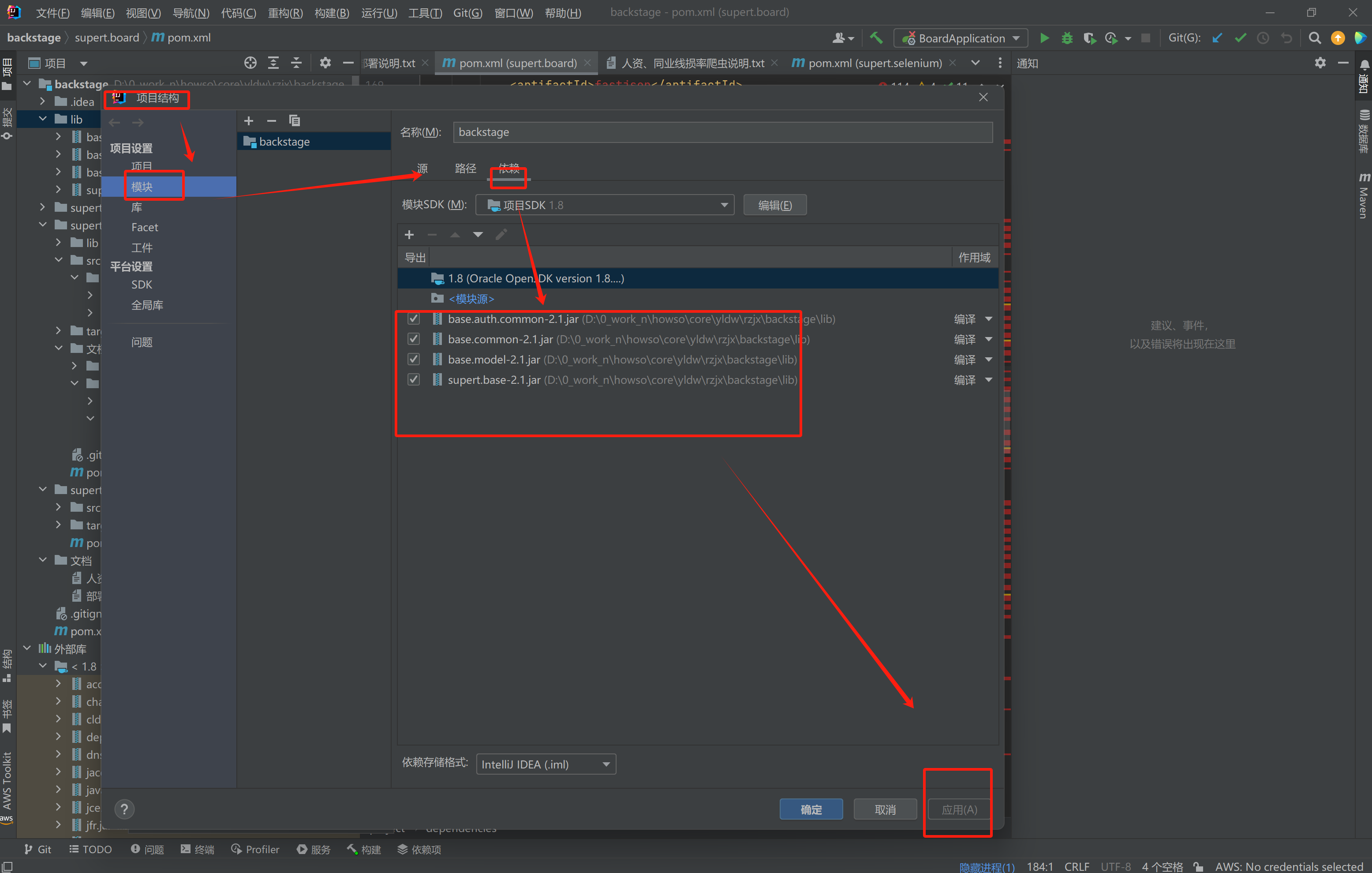Collapse the 外部库 node in the project tree
1372x873 pixels.
pos(27,648)
